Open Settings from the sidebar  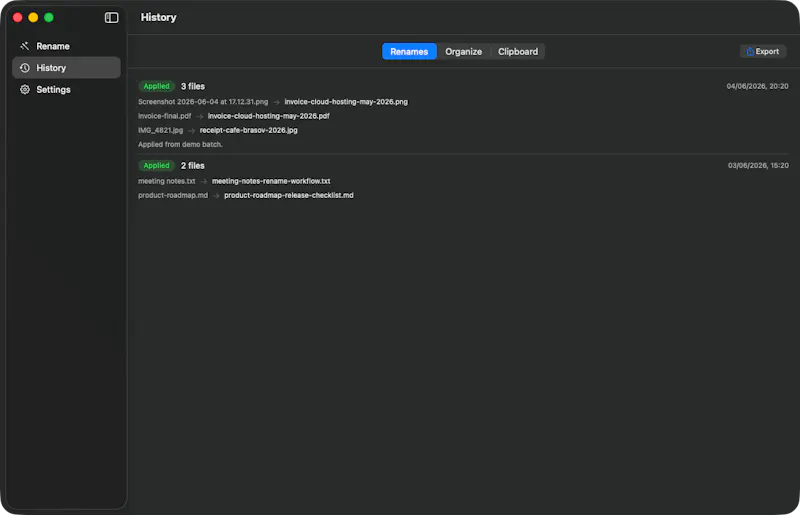point(66,89)
